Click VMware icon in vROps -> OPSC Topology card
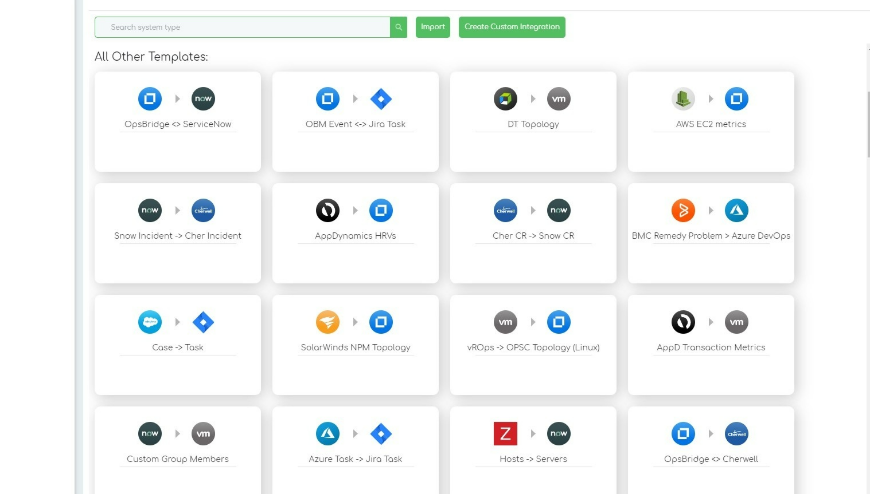This screenshot has height=494, width=870. pyautogui.click(x=505, y=322)
